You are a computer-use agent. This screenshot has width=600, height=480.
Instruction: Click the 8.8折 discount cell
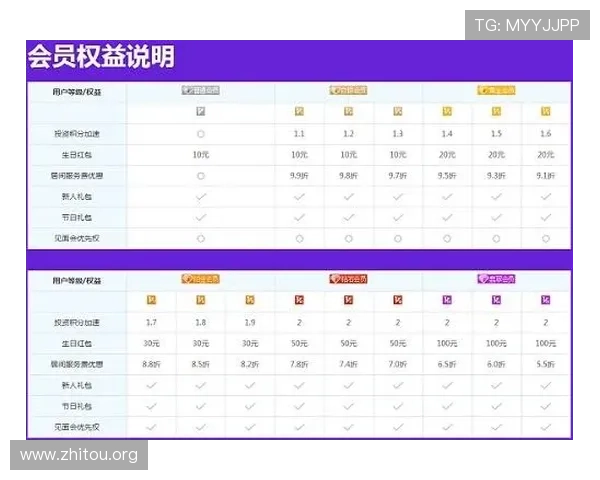tap(151, 364)
